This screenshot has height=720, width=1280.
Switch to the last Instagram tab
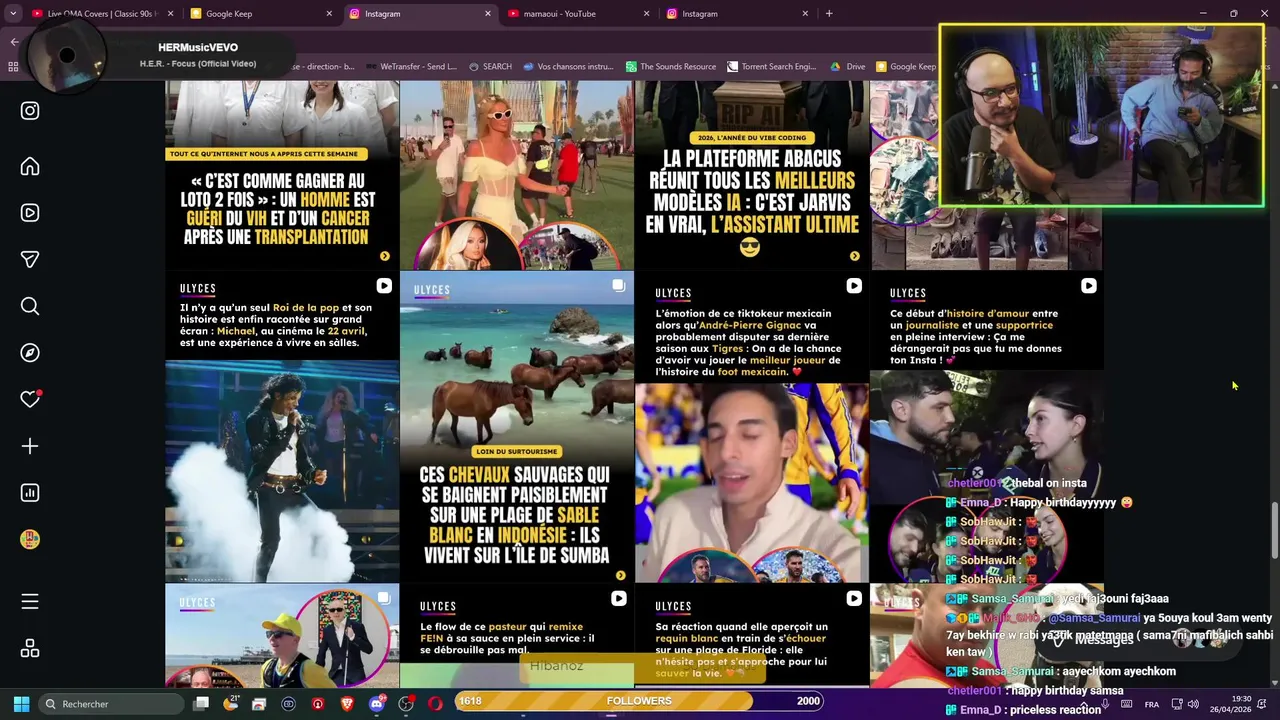(737, 13)
